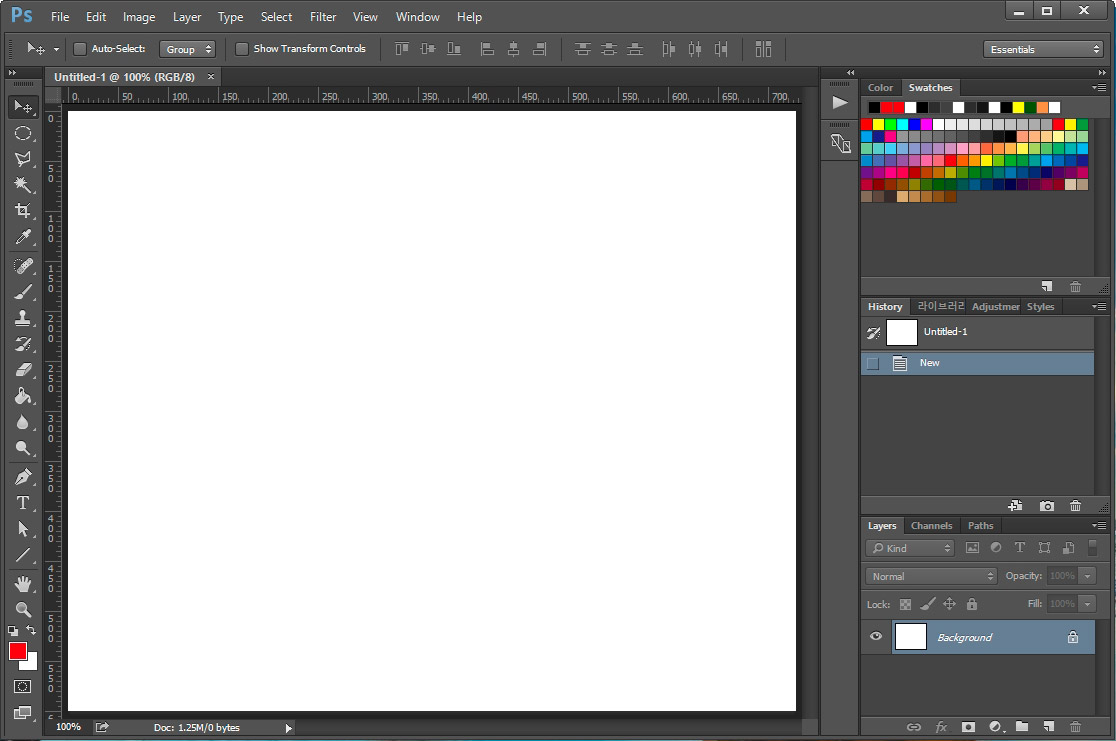Hide the Background layer eye icon

pyautogui.click(x=876, y=636)
